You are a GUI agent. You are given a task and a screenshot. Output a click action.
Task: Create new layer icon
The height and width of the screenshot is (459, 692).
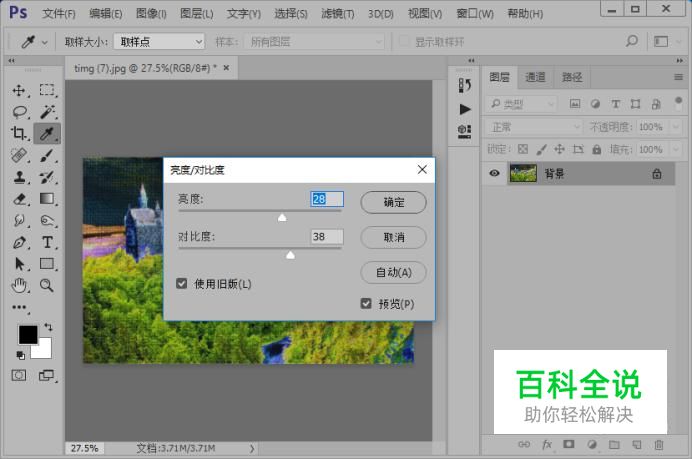tap(636, 444)
